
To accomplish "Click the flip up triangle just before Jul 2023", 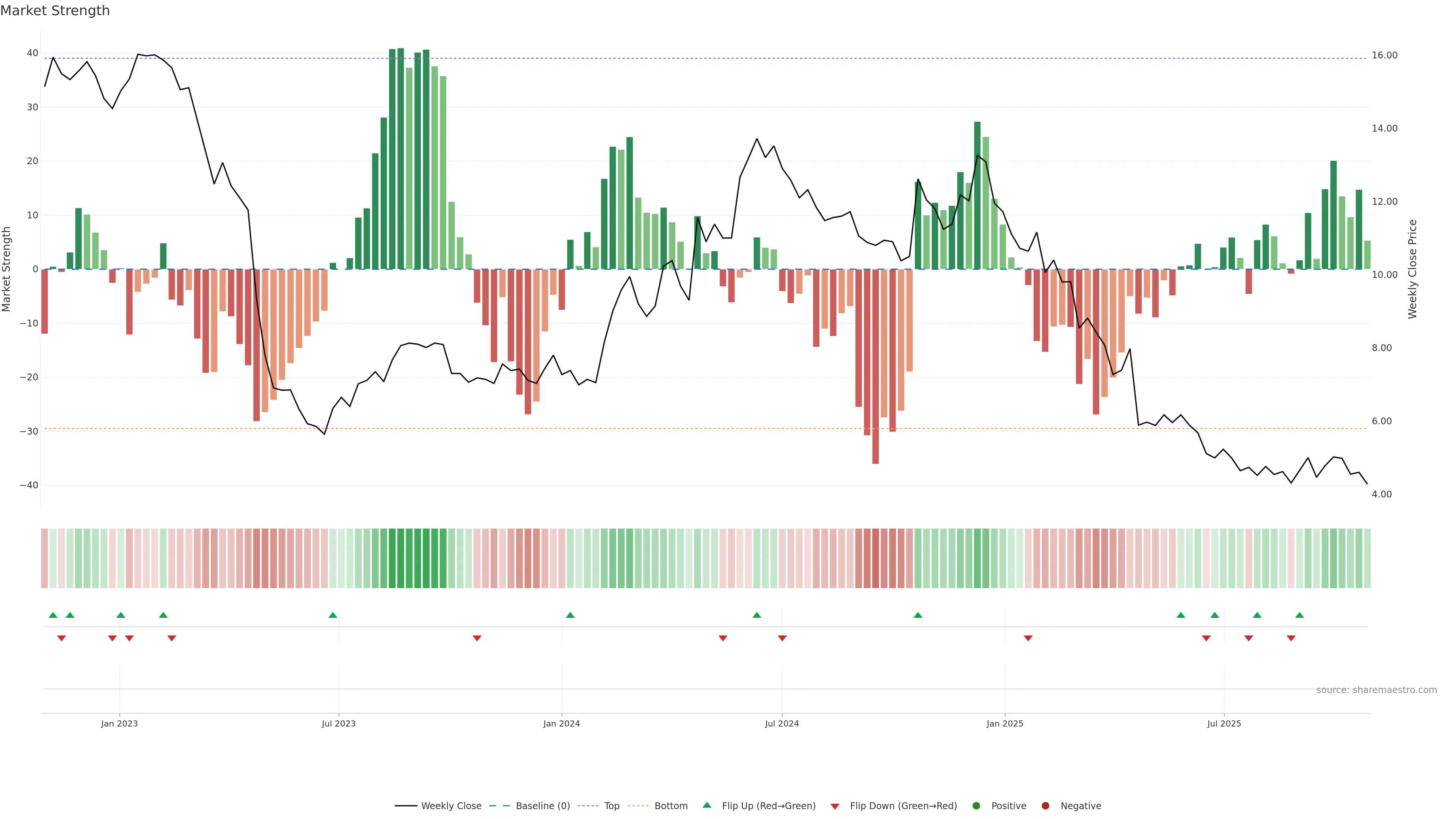I will [333, 615].
